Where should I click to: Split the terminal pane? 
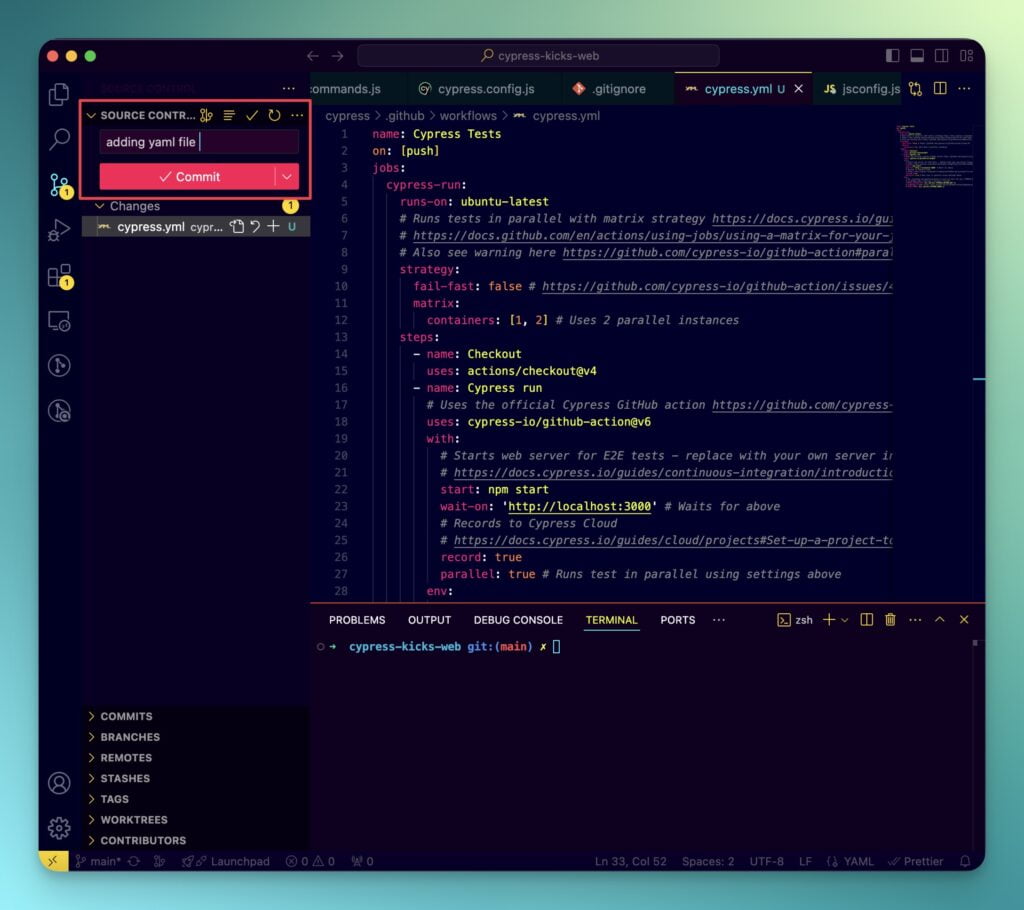867,619
